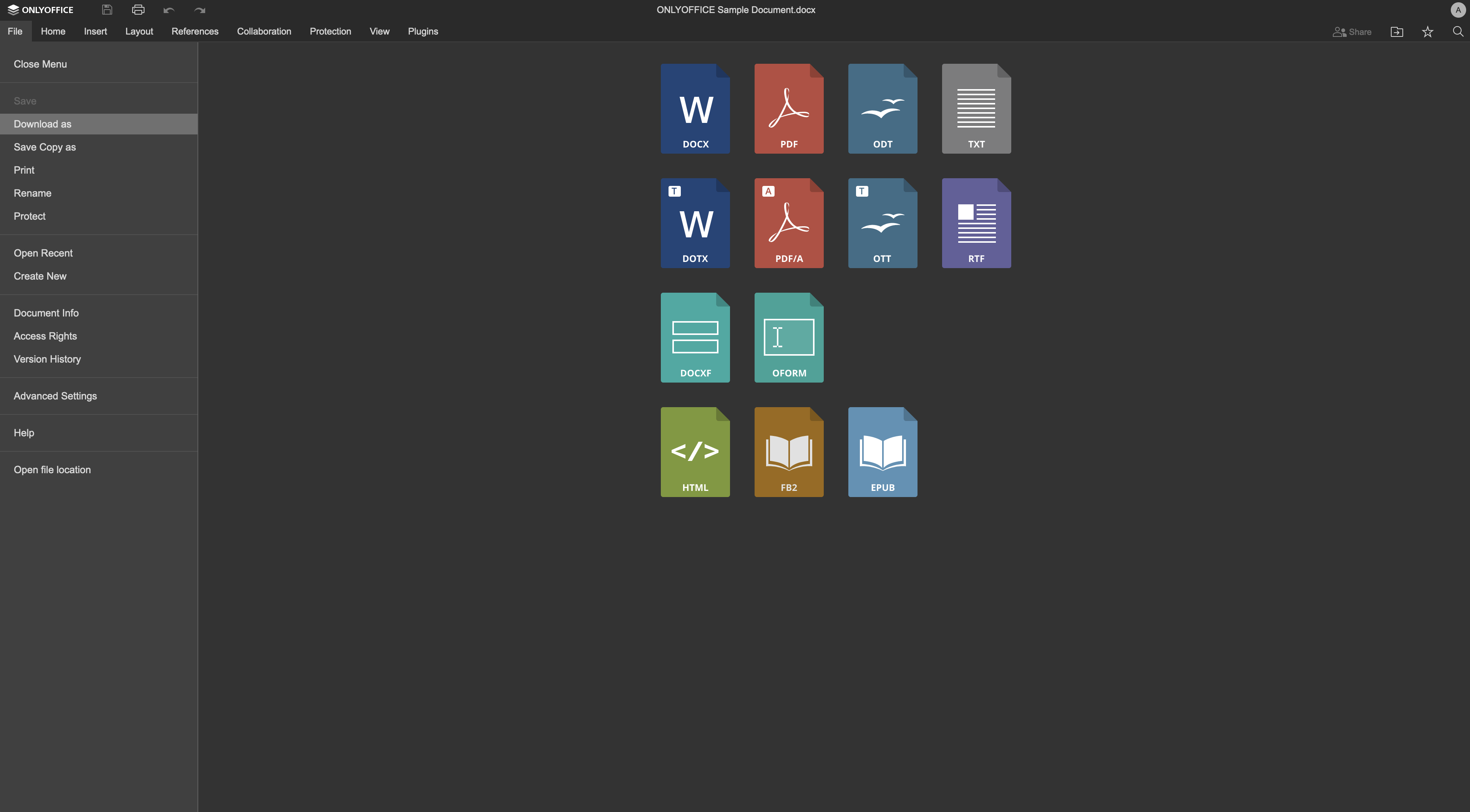Pick the DOTX template format

coord(695,223)
